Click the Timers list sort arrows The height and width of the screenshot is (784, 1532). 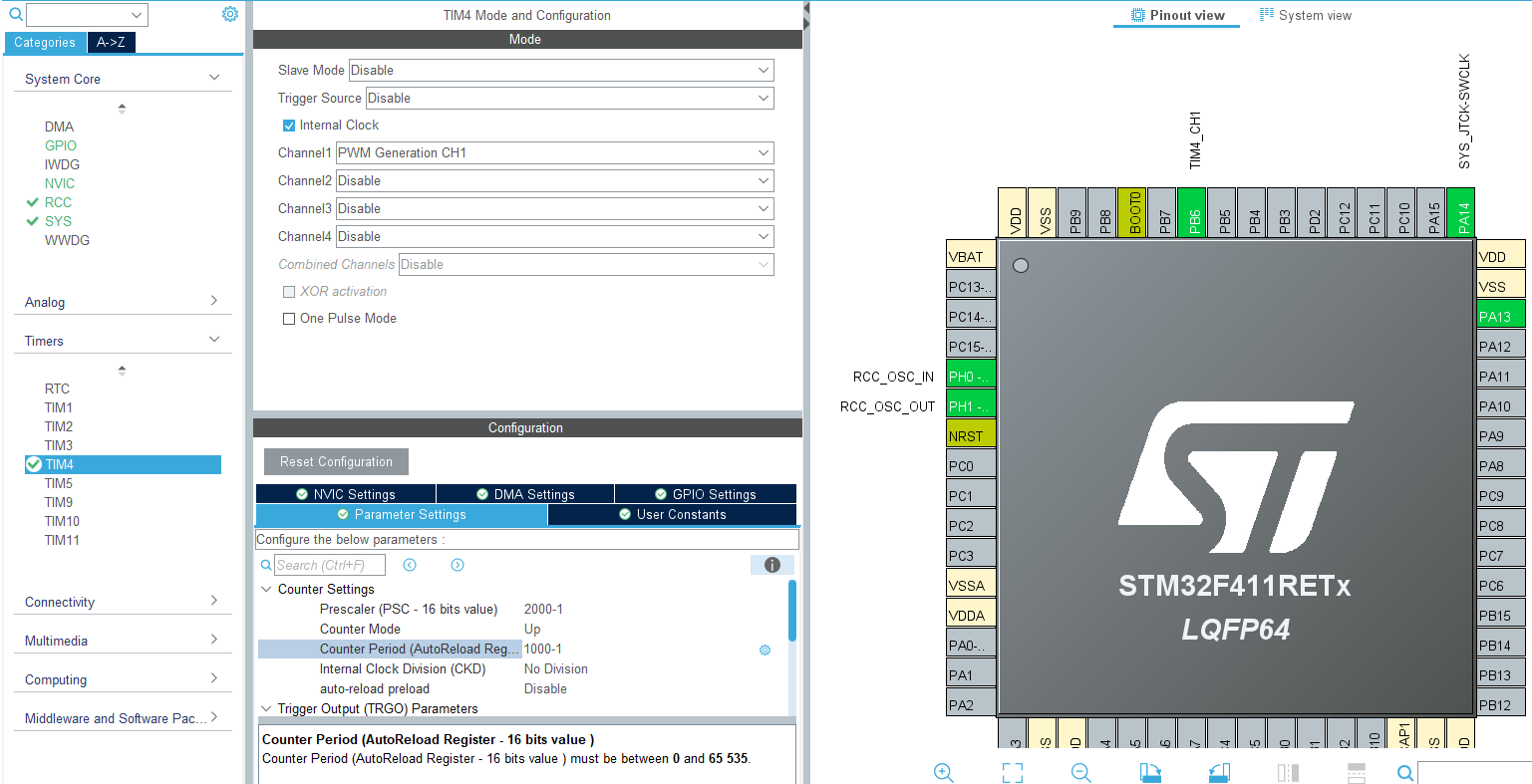122,370
